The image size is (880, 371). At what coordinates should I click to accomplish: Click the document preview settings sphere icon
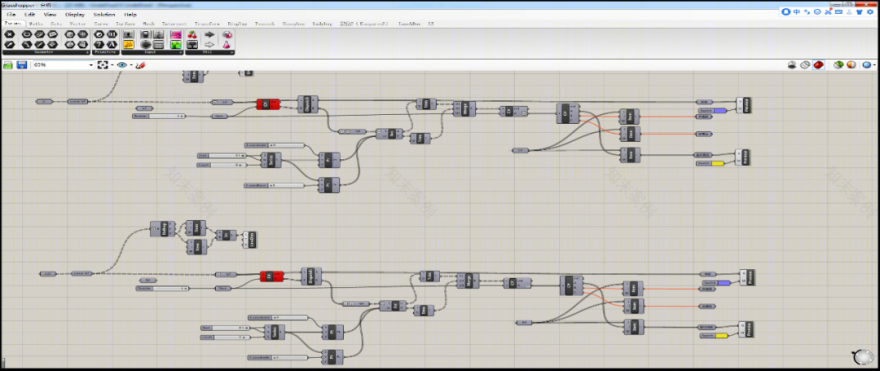852,65
